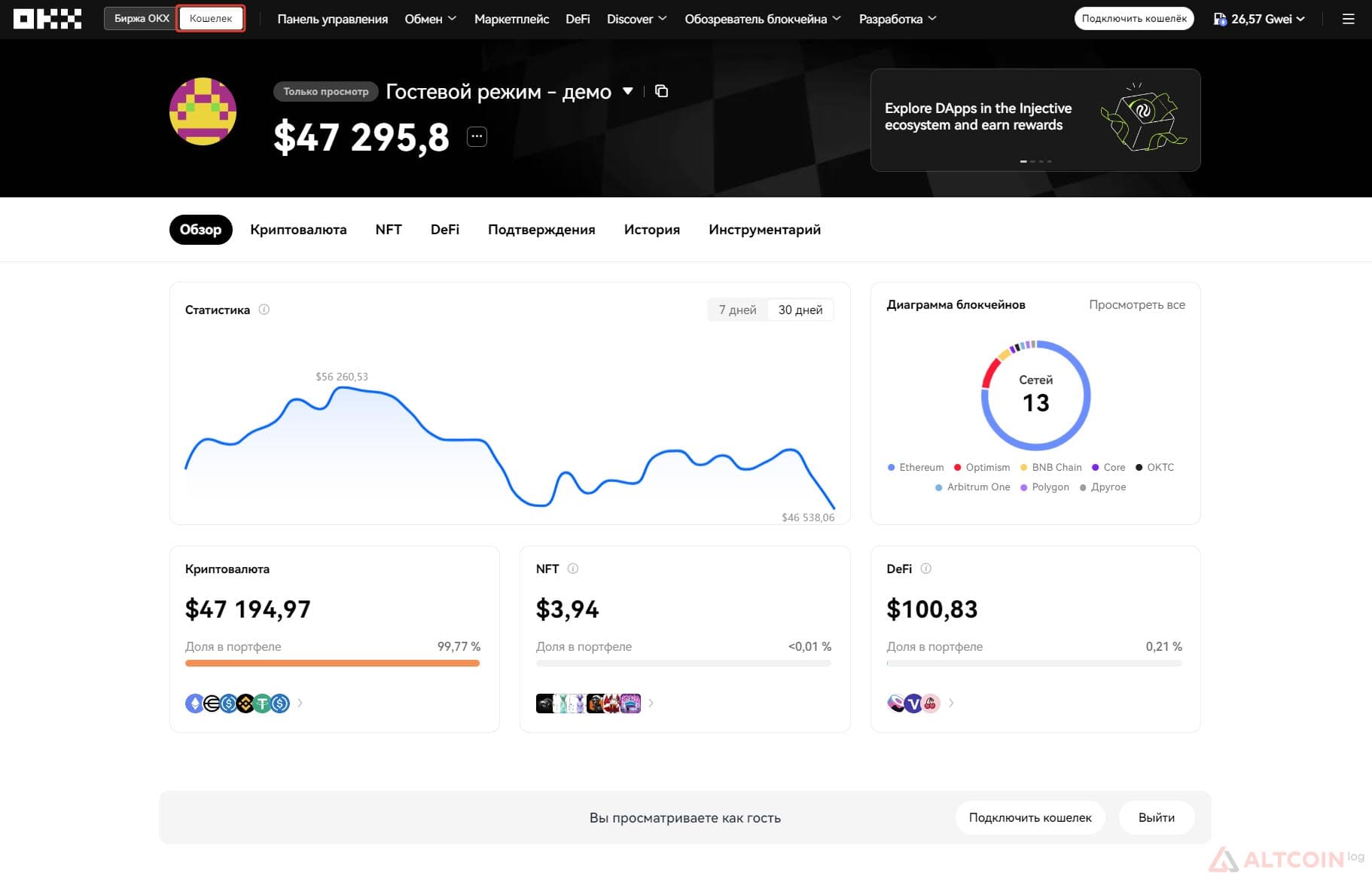Open the NFT tab

click(389, 230)
